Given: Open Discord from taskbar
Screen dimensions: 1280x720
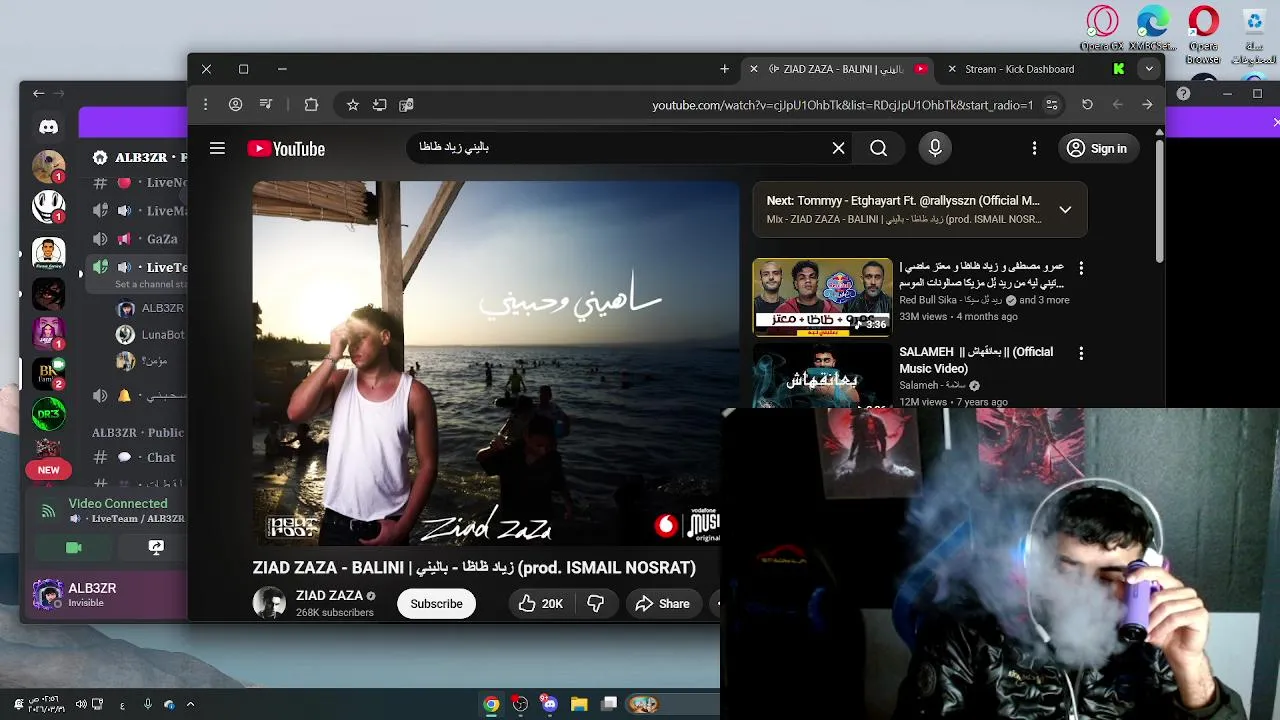Looking at the screenshot, I should click(x=549, y=704).
